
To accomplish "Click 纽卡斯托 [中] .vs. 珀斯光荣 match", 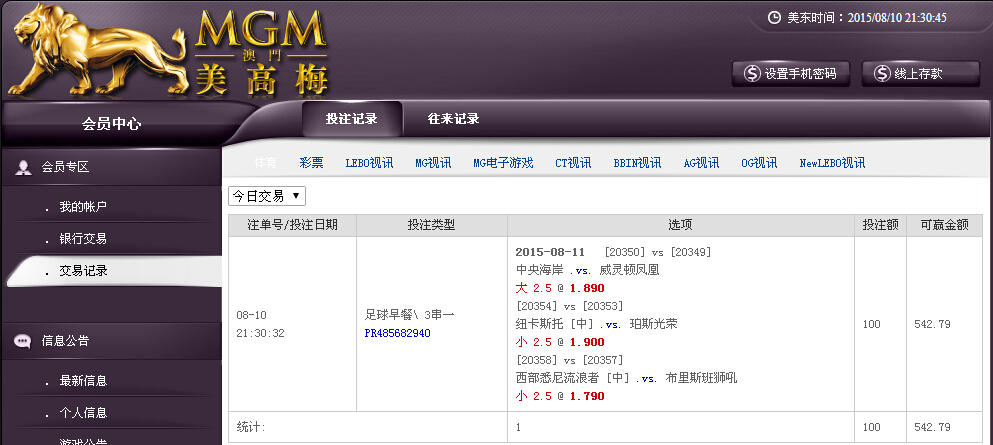I will pyautogui.click(x=597, y=324).
